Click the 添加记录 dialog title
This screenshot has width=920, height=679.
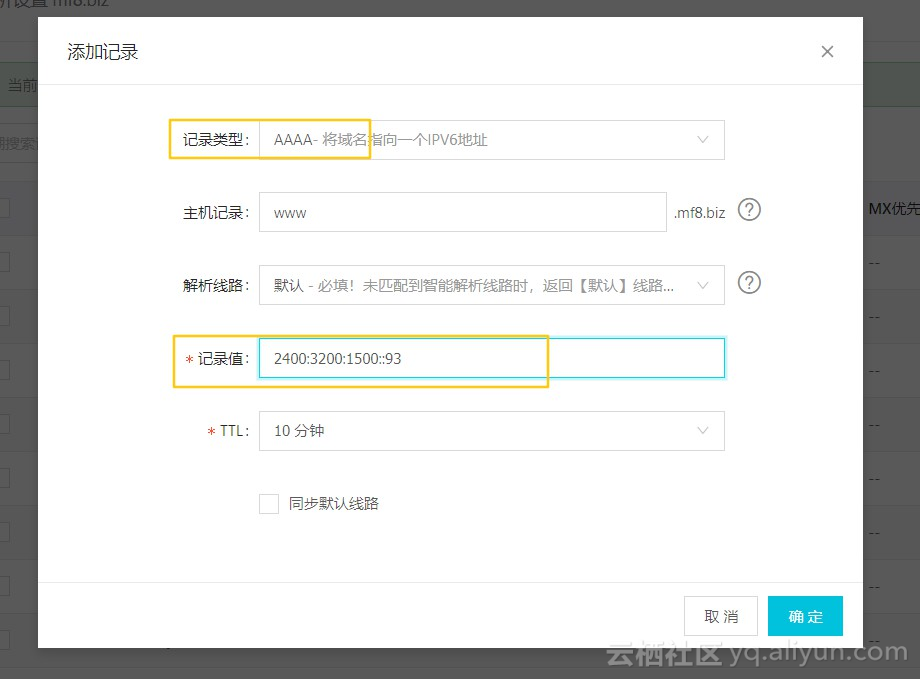[103, 52]
